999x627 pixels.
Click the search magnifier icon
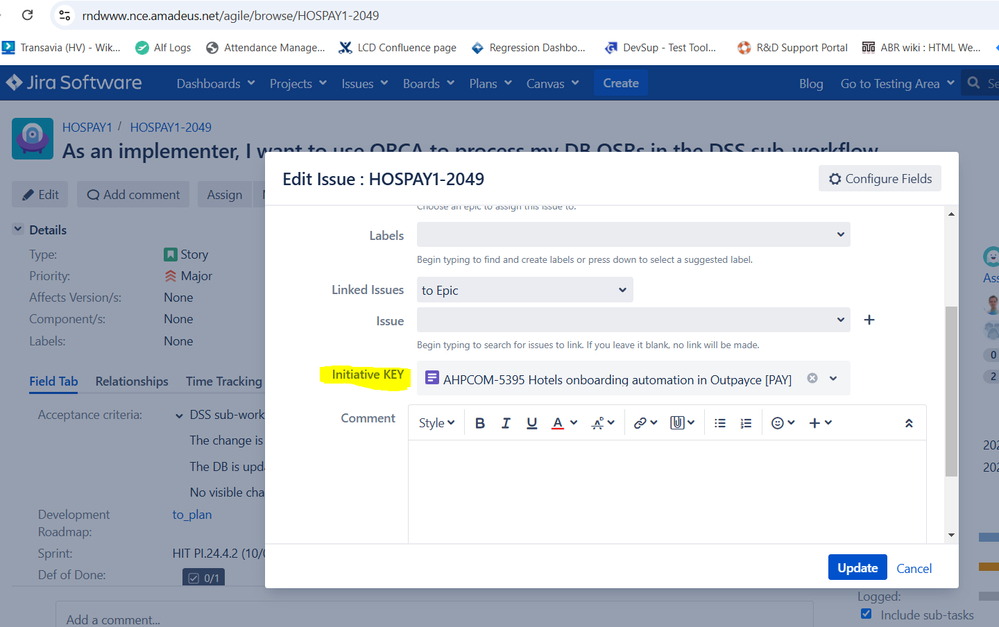pyautogui.click(x=974, y=83)
